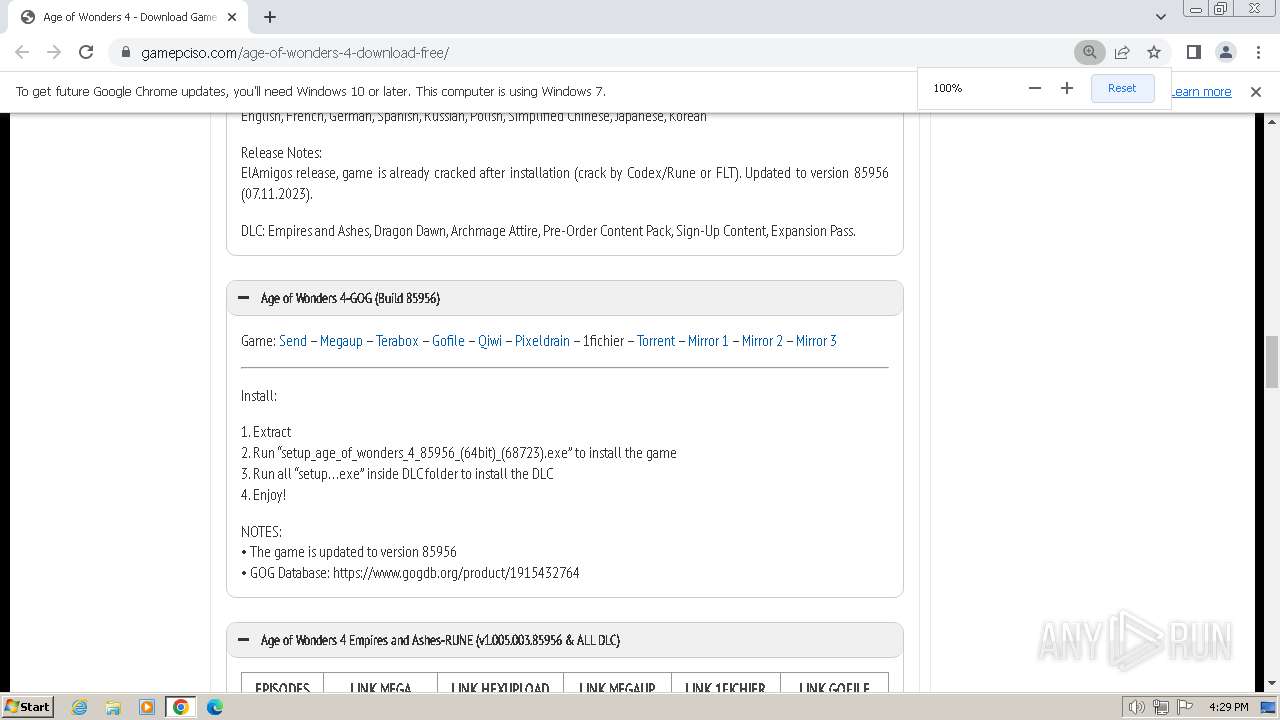Open the Gofile download link
Image resolution: width=1280 pixels, height=720 pixels.
[x=448, y=341]
